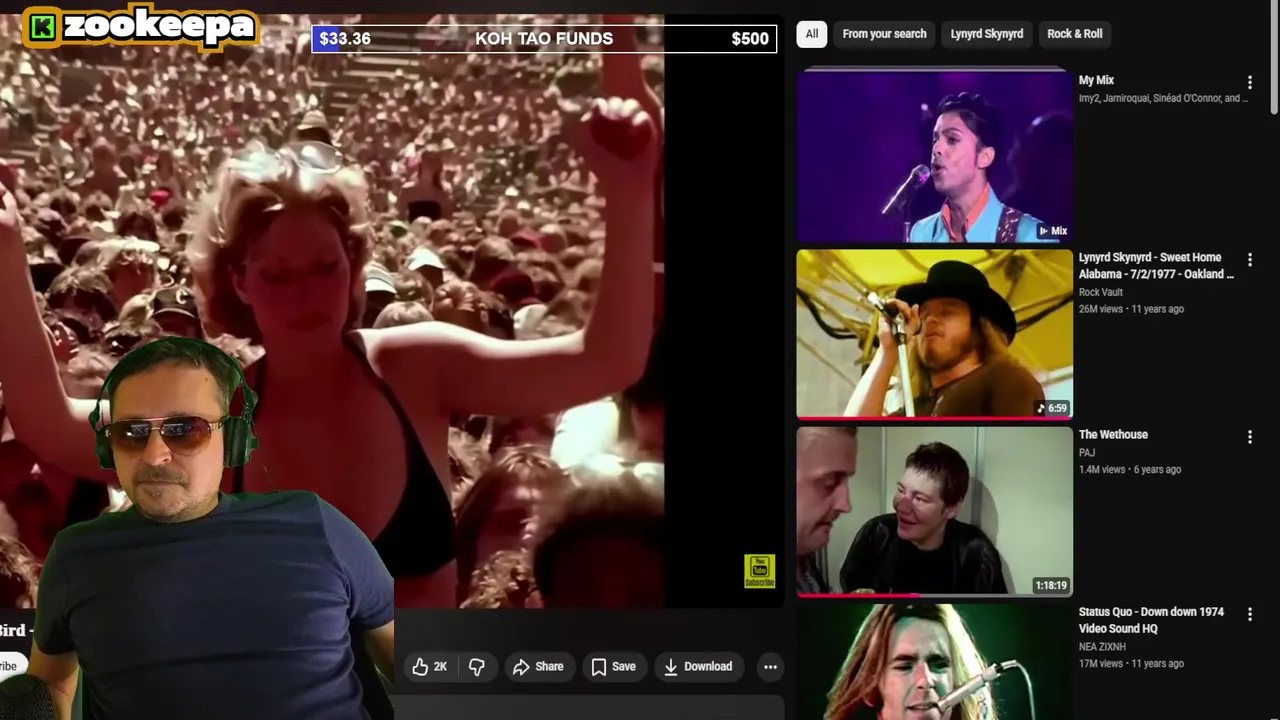Screen dimensions: 1280x720
Task: Open more actions menu under the video
Action: 770,667
